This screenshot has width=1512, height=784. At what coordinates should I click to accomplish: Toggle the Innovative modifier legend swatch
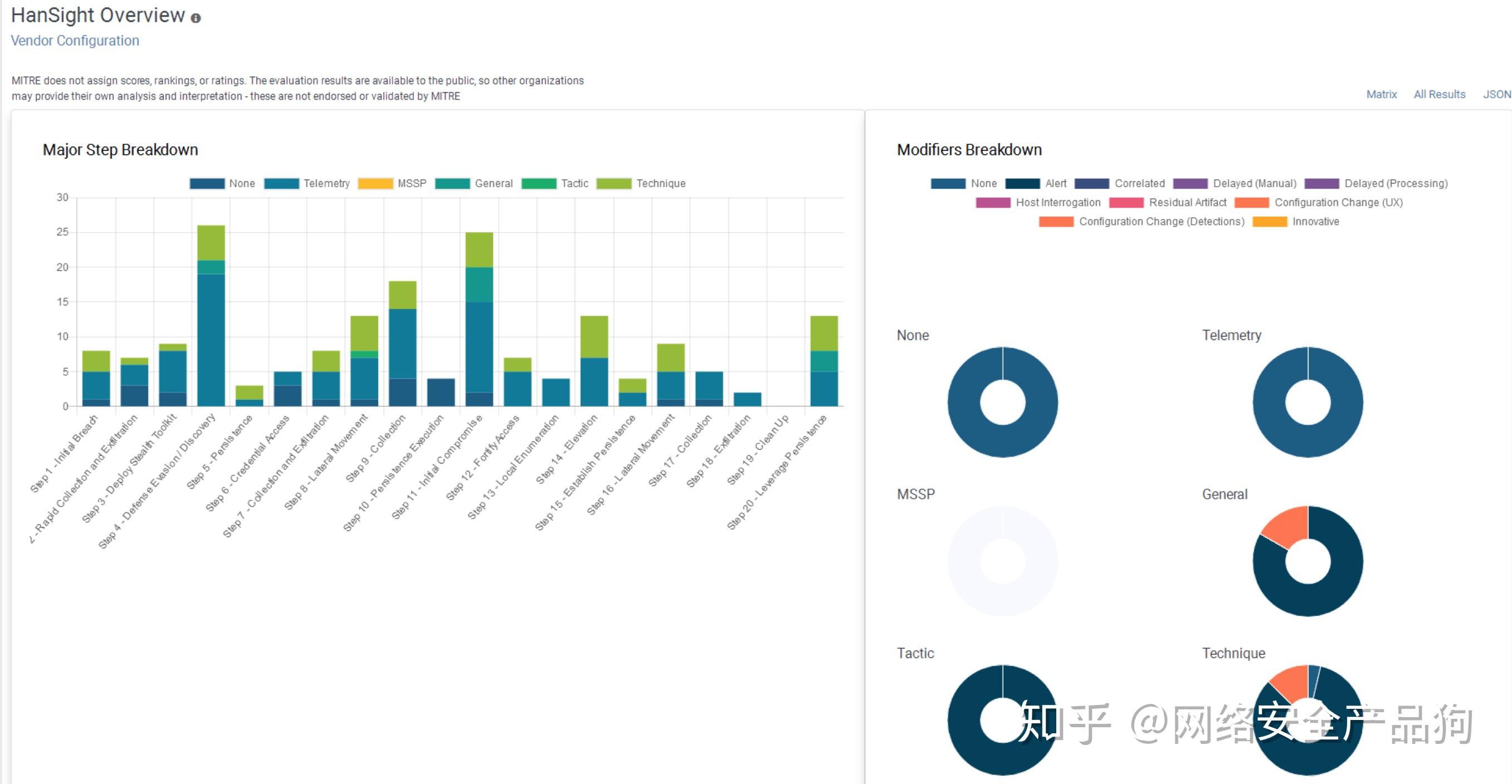[x=1270, y=222]
